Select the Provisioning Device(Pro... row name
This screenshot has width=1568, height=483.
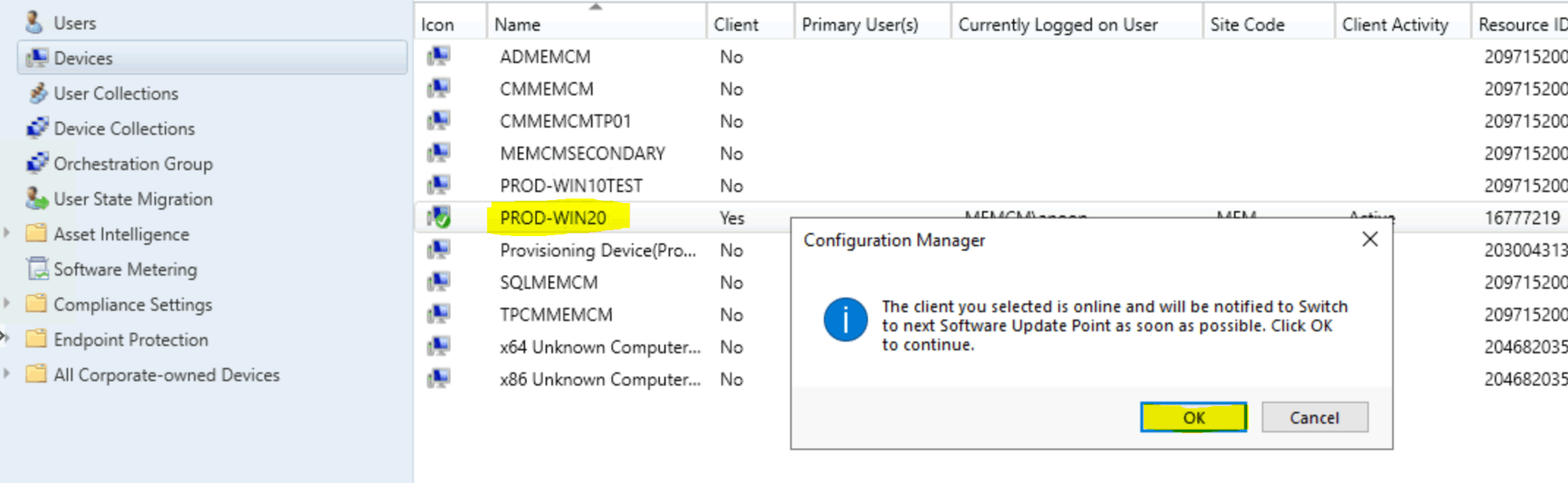pos(597,250)
